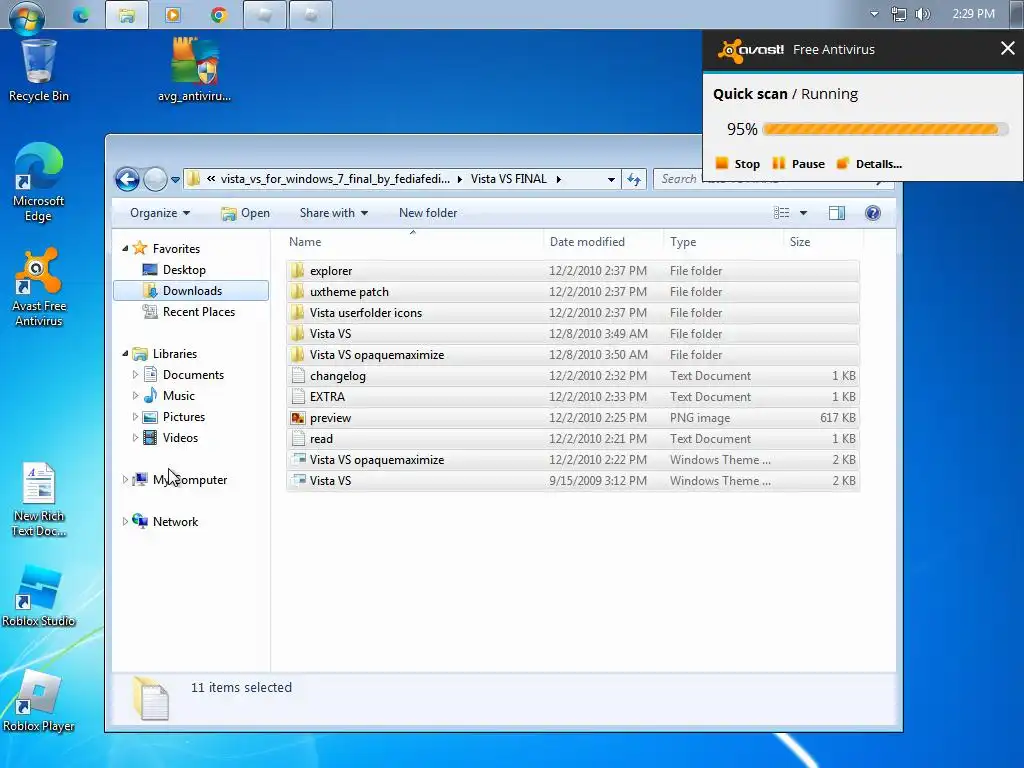Open the volume speaker tray icon
The image size is (1024, 768).
(923, 14)
